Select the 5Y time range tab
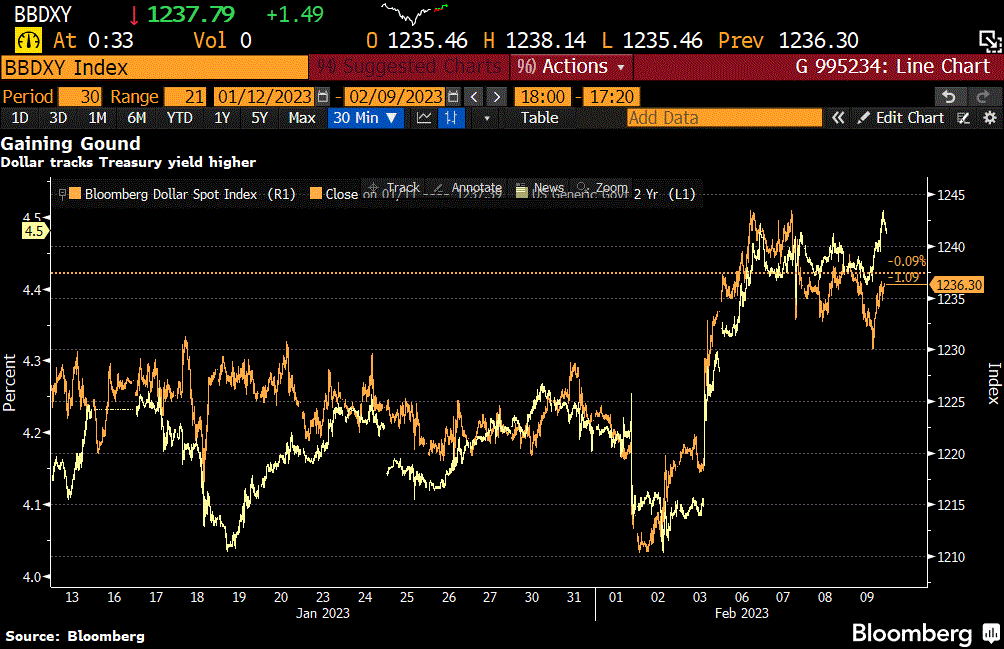This screenshot has height=649, width=1004. [259, 118]
